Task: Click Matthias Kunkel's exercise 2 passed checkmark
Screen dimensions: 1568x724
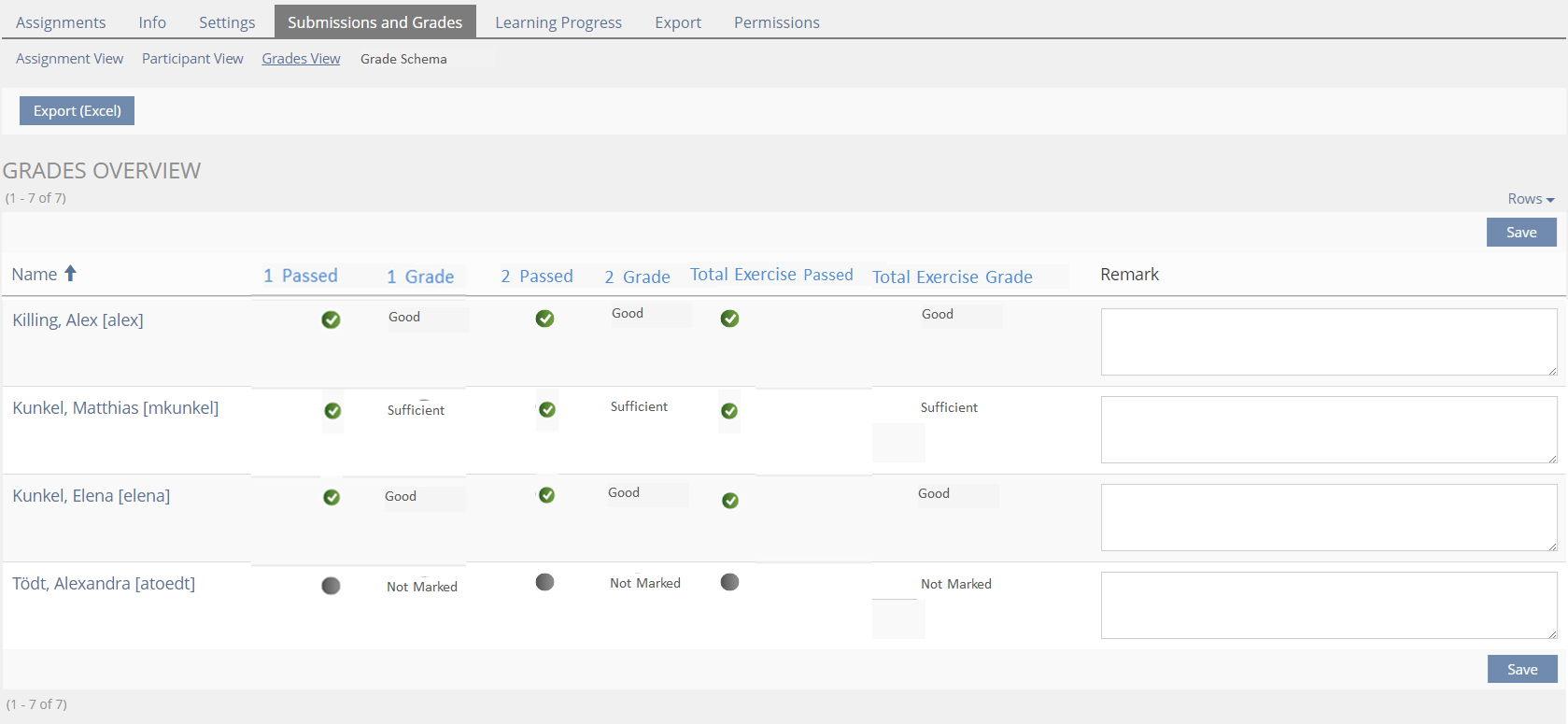Action: pyautogui.click(x=547, y=409)
